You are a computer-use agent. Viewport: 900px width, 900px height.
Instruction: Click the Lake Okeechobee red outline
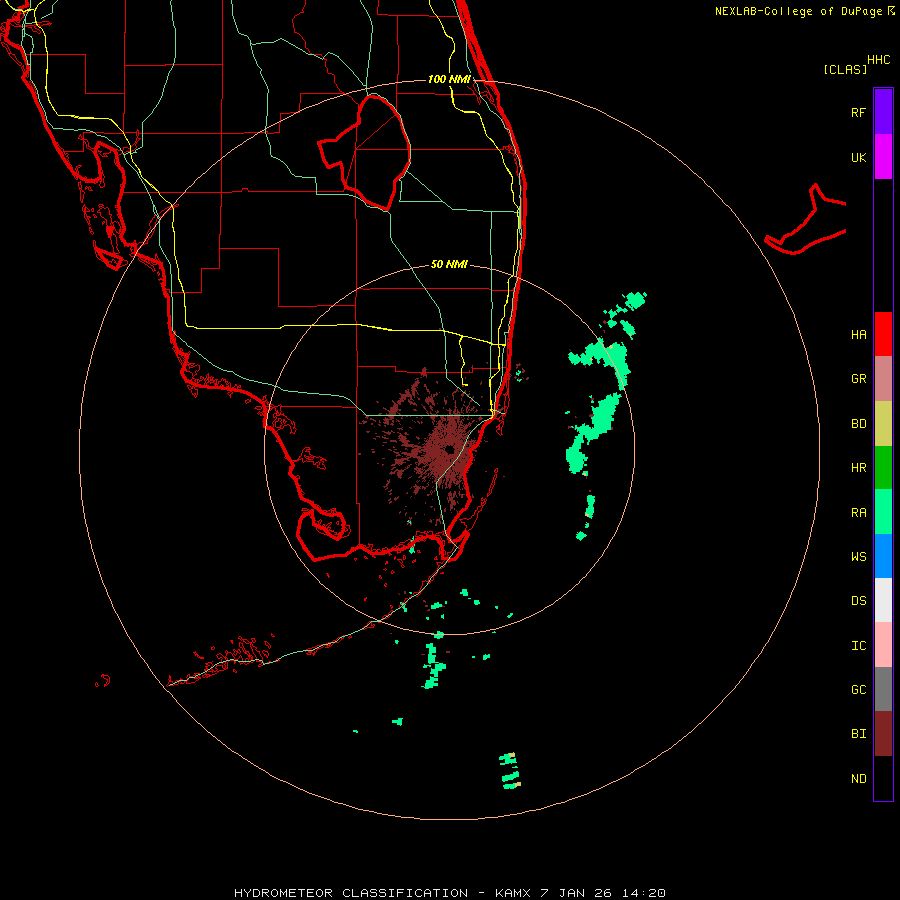pyautogui.click(x=365, y=152)
